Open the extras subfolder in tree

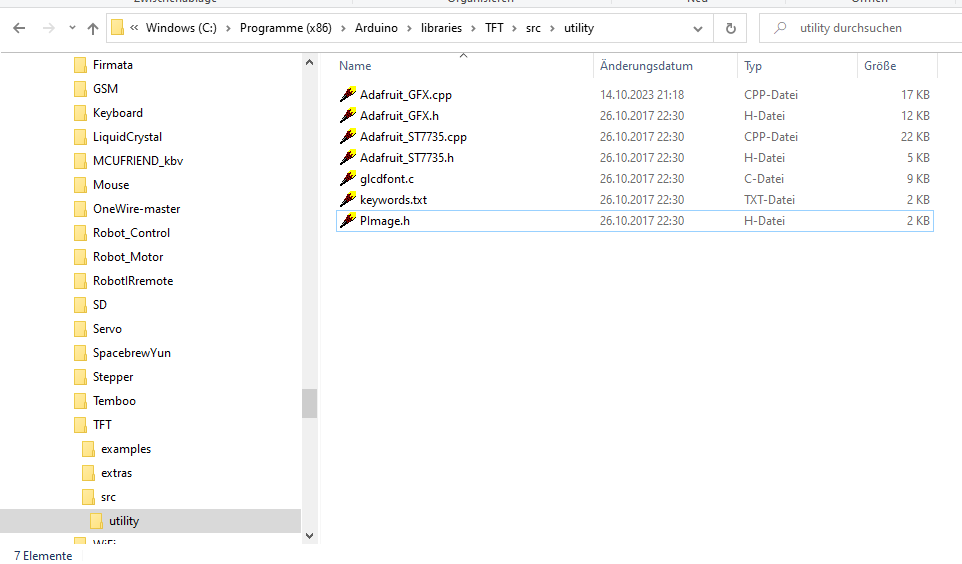[x=117, y=473]
